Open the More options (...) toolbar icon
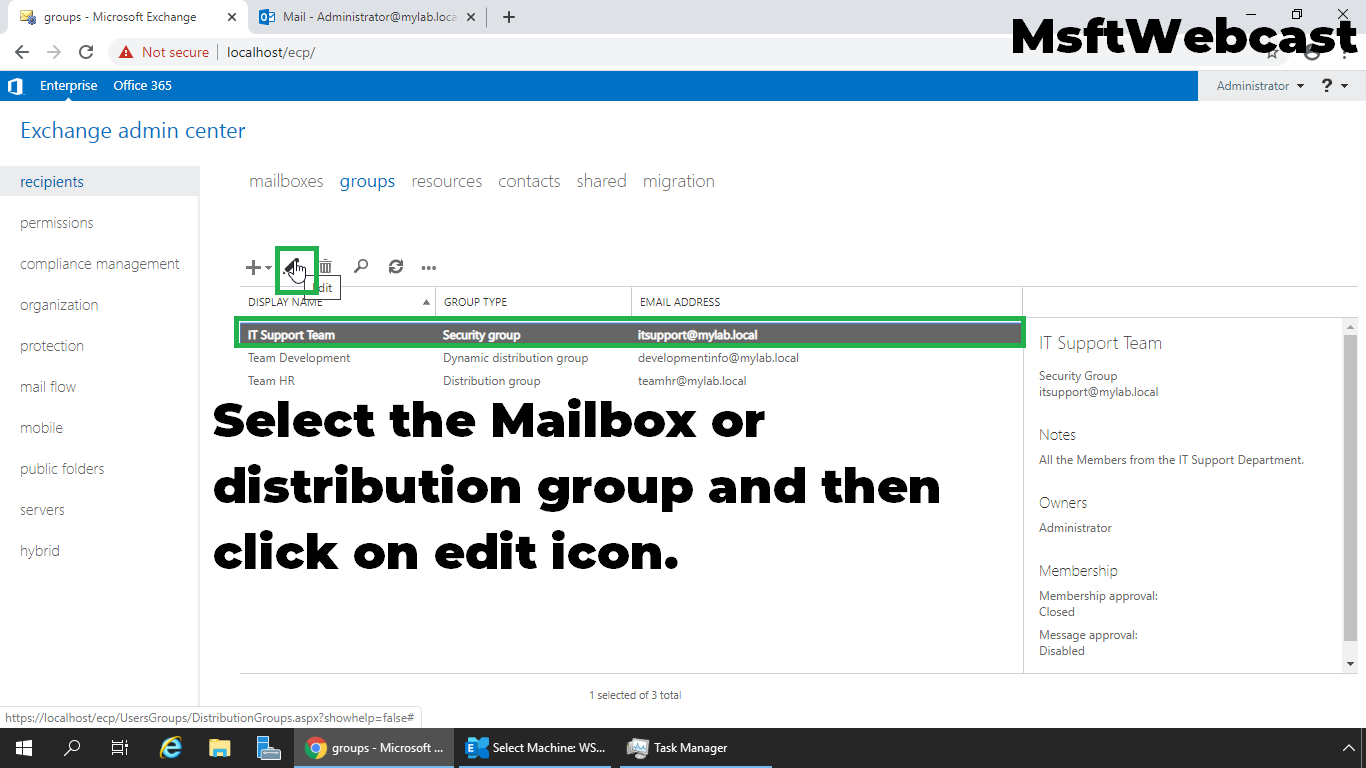Image resolution: width=1366 pixels, height=768 pixels. pyautogui.click(x=428, y=267)
